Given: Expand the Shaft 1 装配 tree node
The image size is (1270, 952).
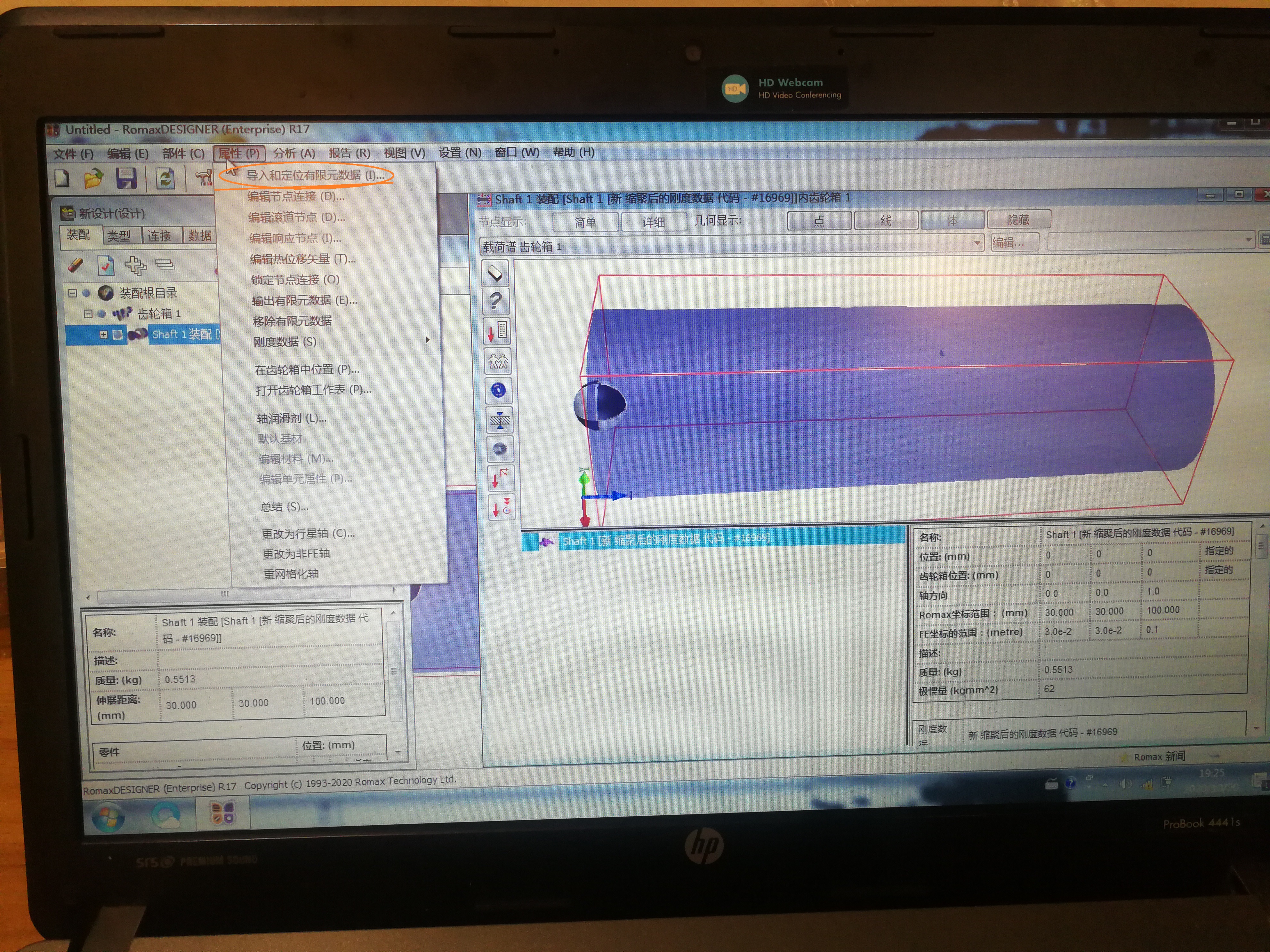Looking at the screenshot, I should 104,335.
